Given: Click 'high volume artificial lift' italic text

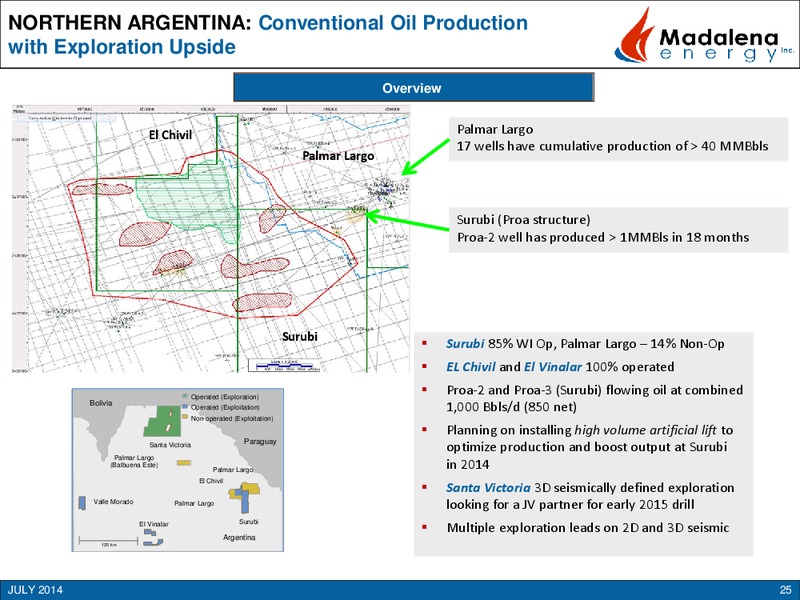Looking at the screenshot, I should (645, 430).
